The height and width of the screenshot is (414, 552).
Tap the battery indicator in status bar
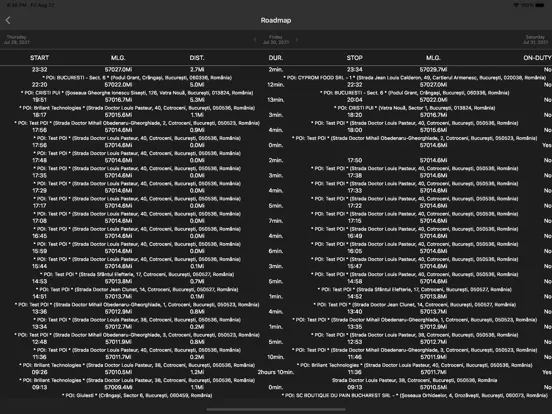tap(540, 5)
